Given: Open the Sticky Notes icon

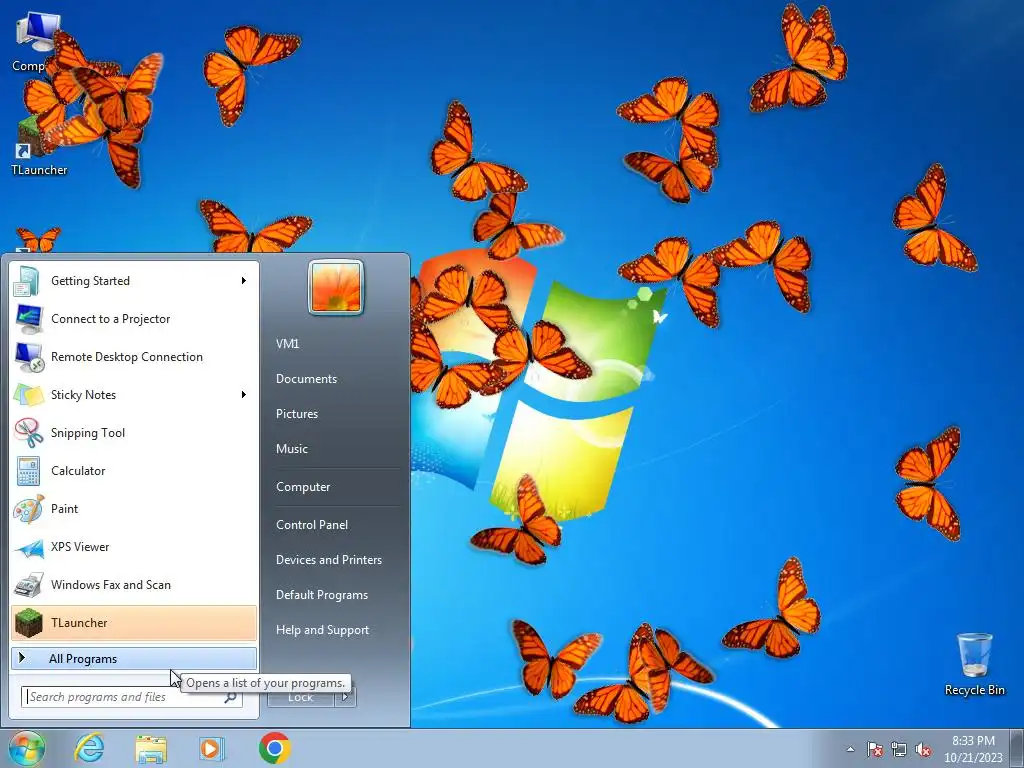Looking at the screenshot, I should click(28, 395).
